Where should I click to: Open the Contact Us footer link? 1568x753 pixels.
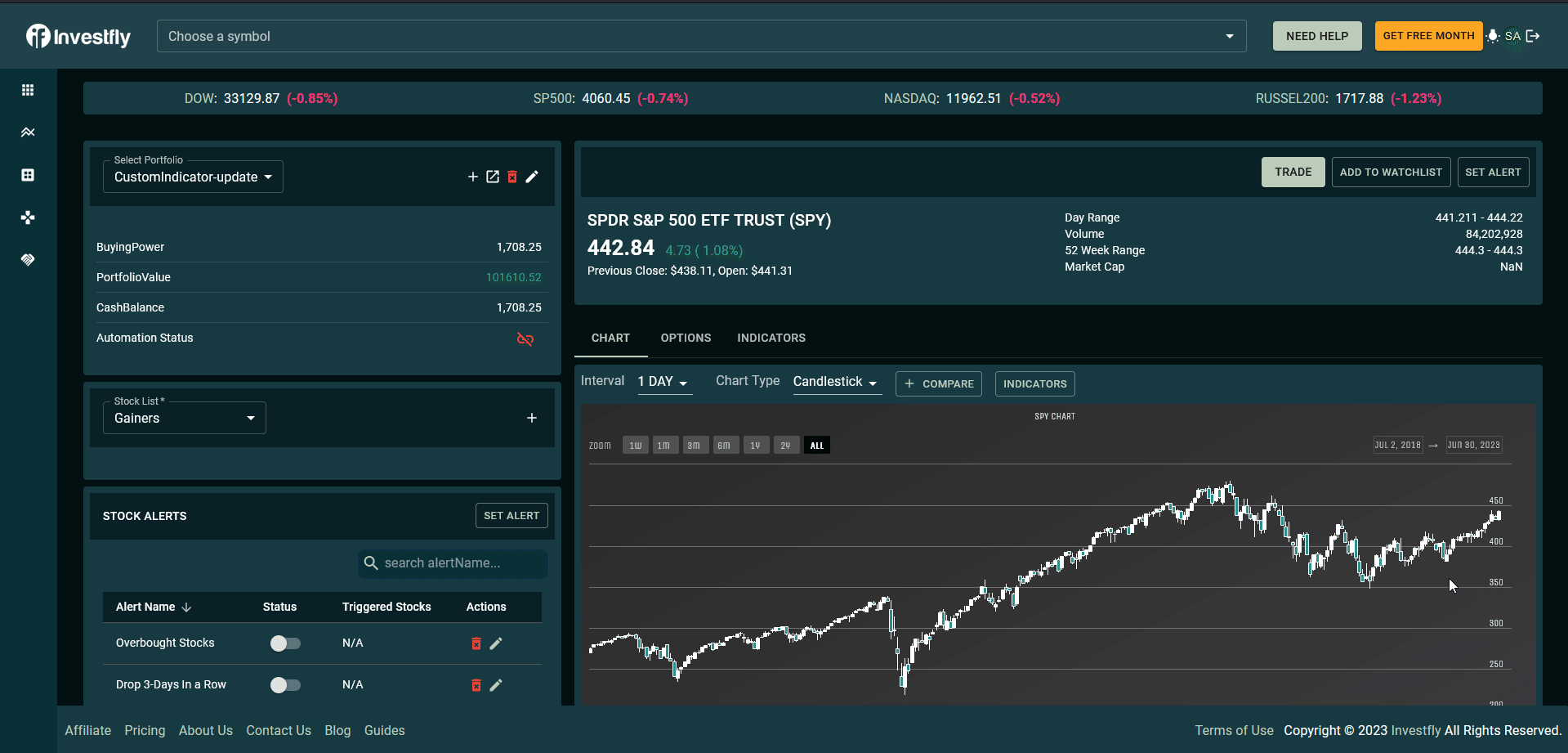(x=279, y=730)
